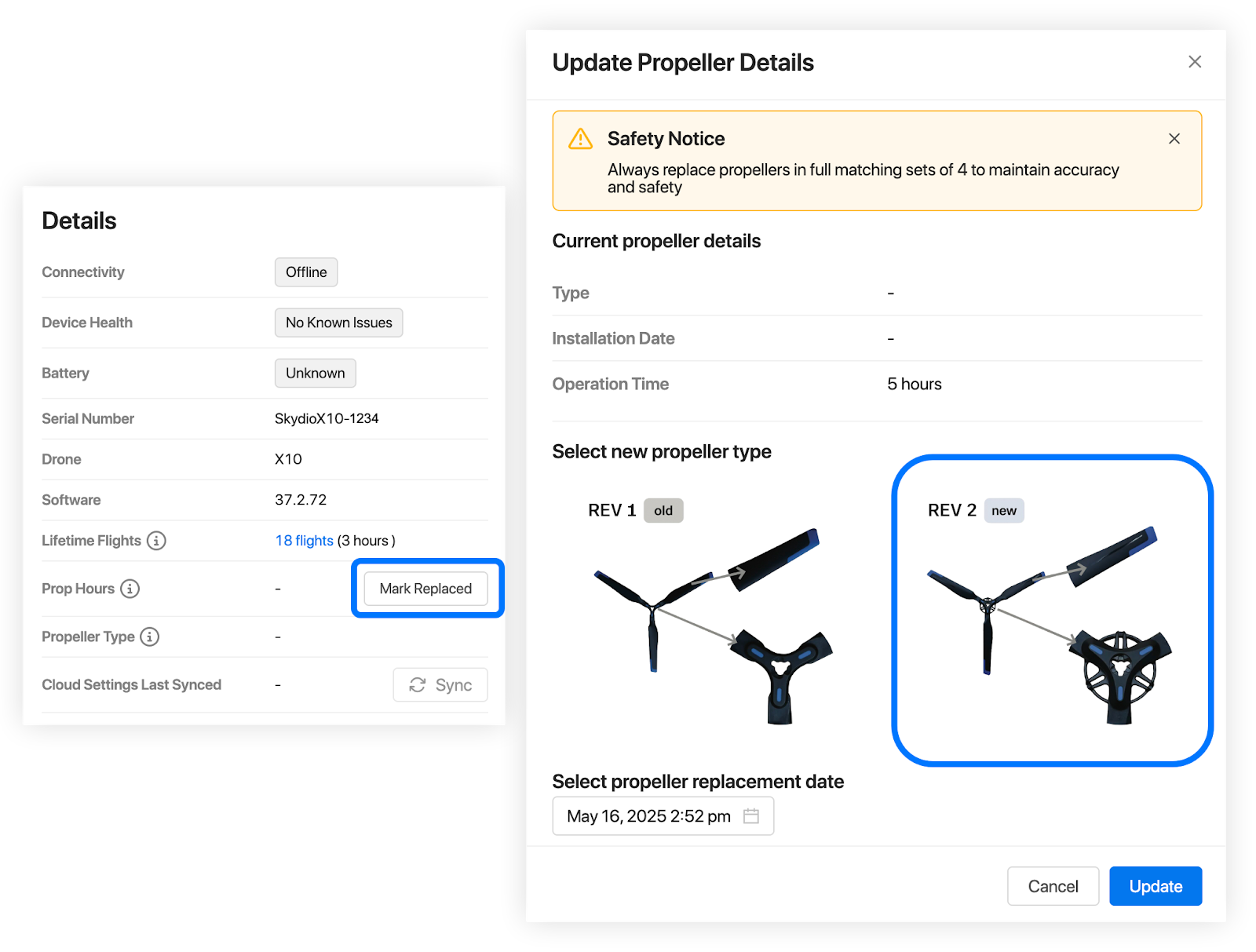Click the No Known Issues badge
Screen dimensions: 1256x952
point(338,323)
